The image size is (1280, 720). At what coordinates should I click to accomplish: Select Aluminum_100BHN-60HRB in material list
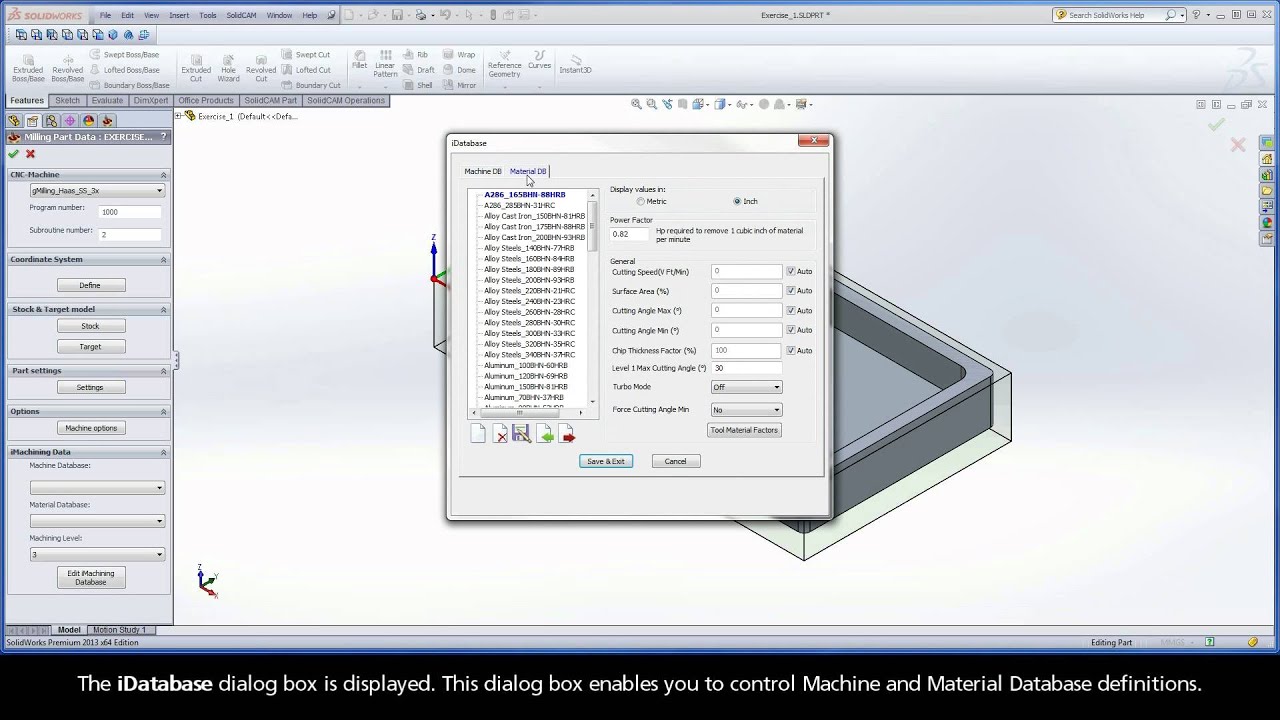(x=525, y=365)
